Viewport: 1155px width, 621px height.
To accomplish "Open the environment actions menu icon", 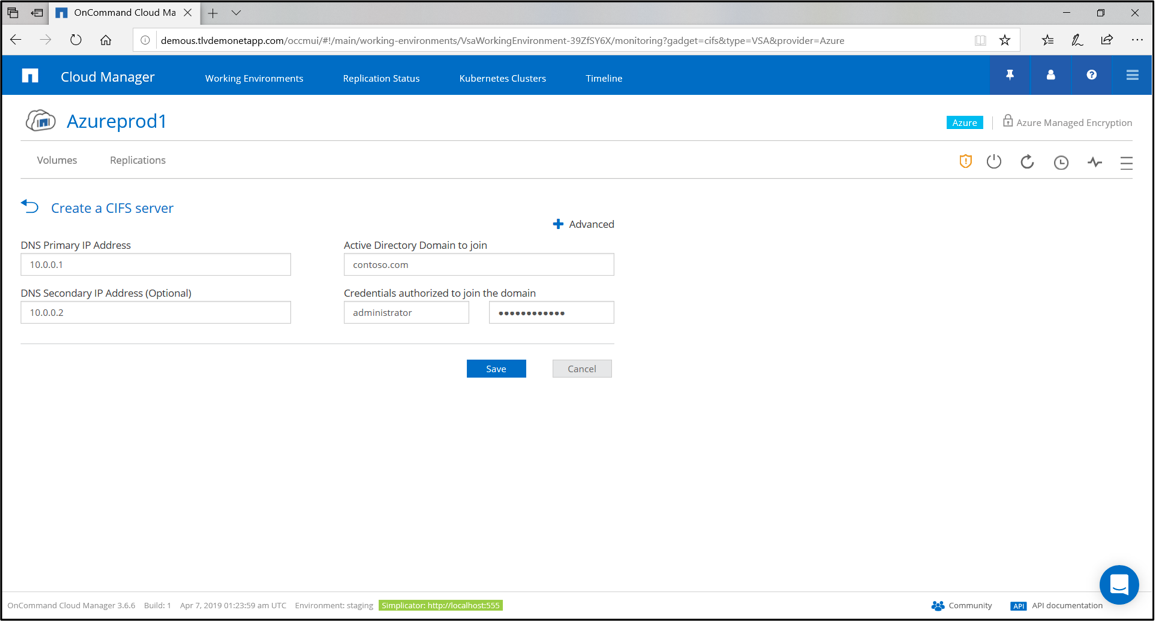I will (x=1126, y=163).
